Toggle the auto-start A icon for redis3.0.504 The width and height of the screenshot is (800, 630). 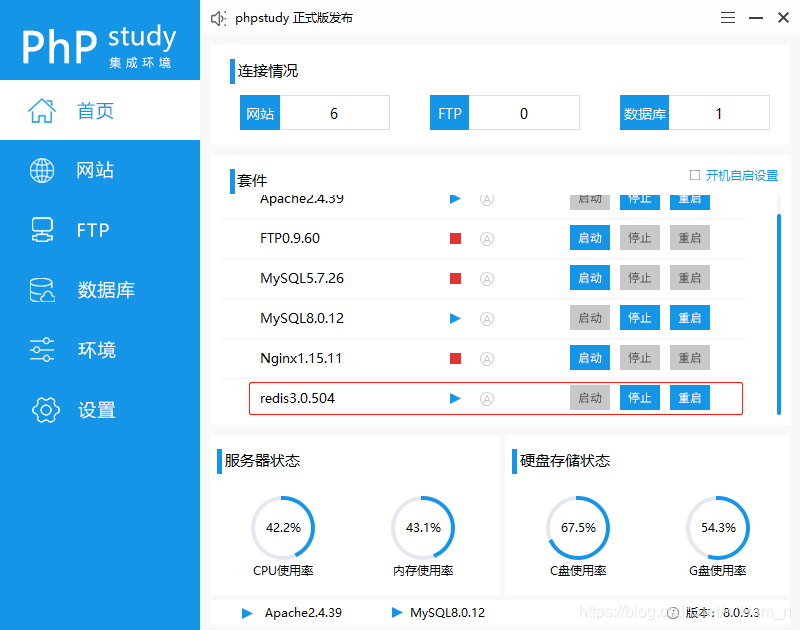[x=487, y=399]
